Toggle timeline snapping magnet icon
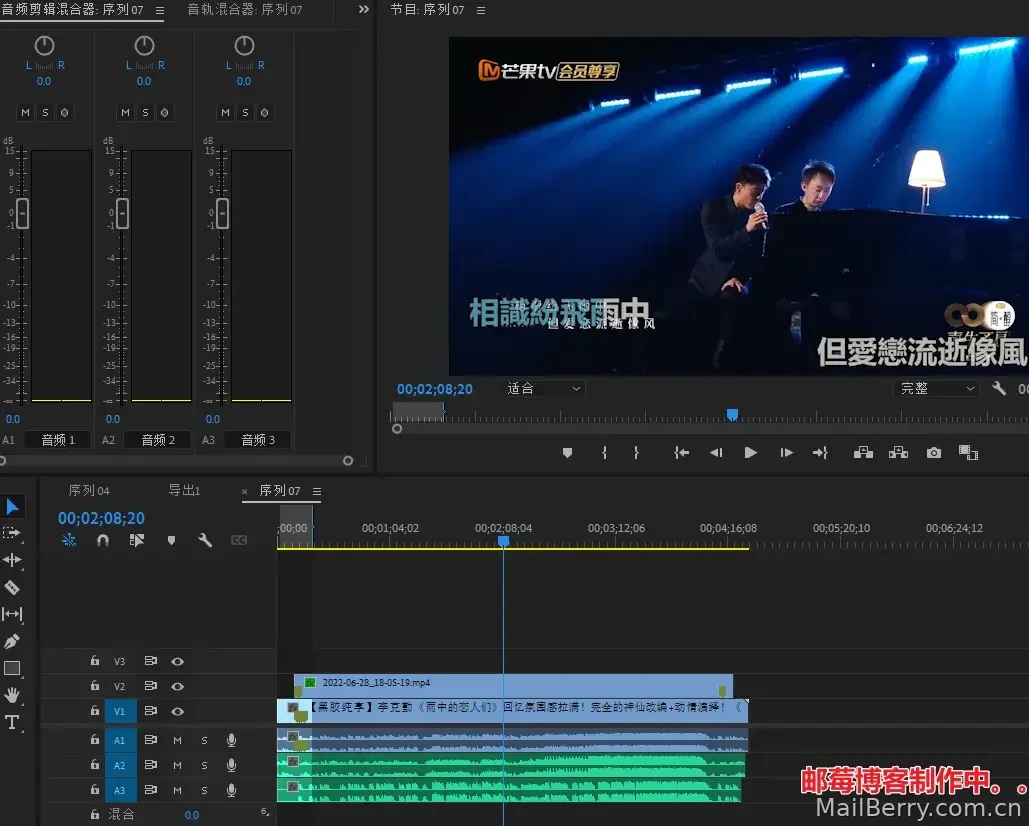The height and width of the screenshot is (826, 1029). 103,540
